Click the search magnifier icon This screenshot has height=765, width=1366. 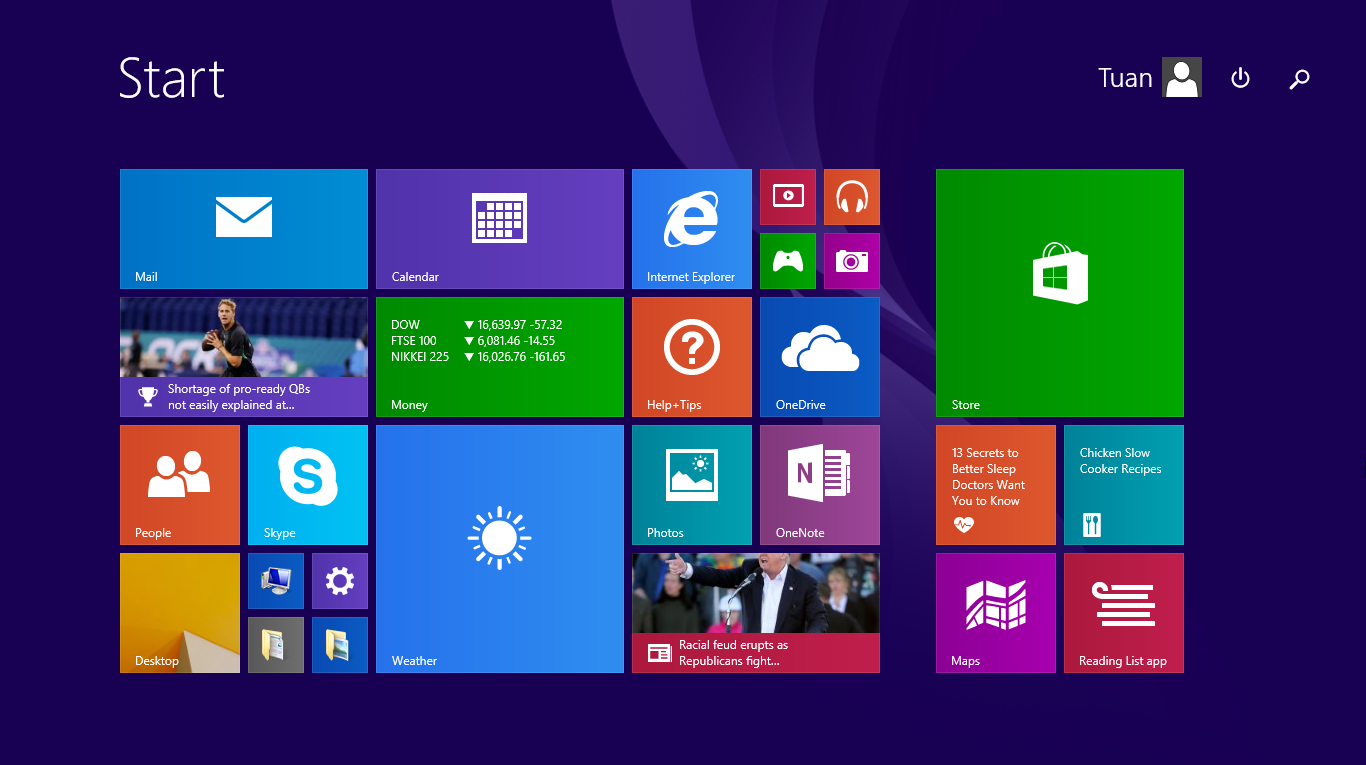(x=1299, y=79)
